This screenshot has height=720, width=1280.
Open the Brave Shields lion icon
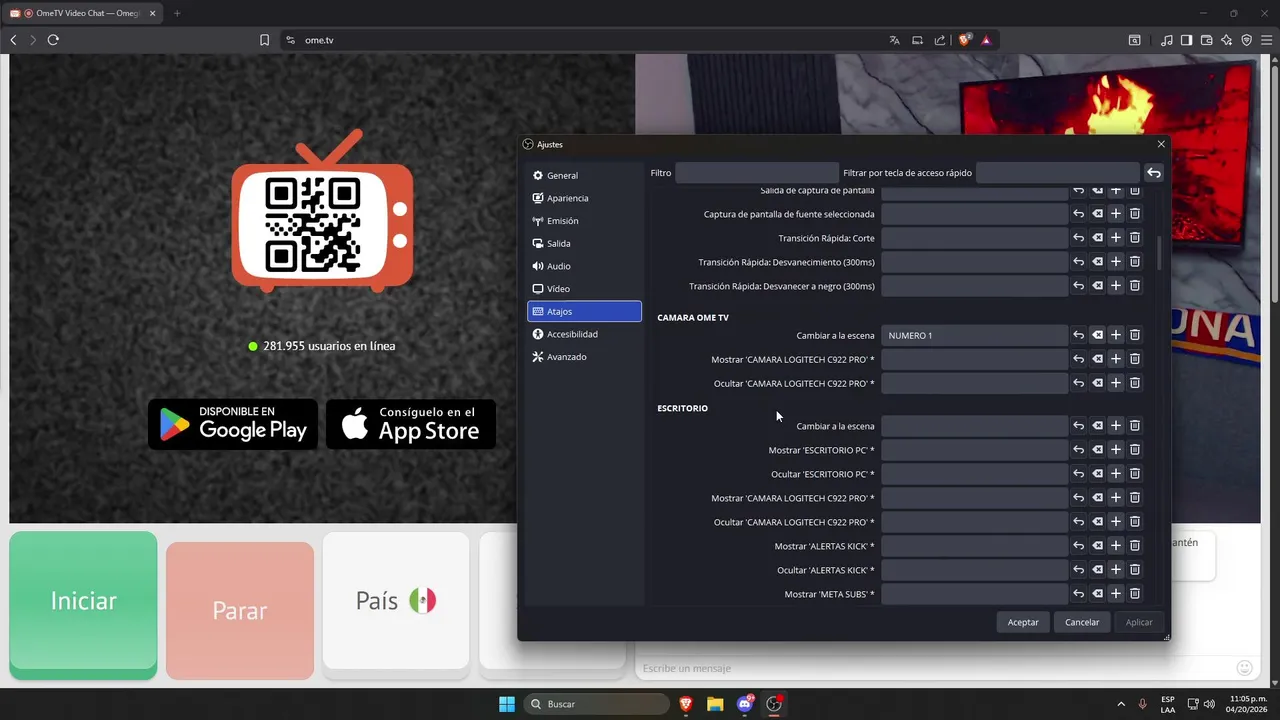click(x=965, y=40)
